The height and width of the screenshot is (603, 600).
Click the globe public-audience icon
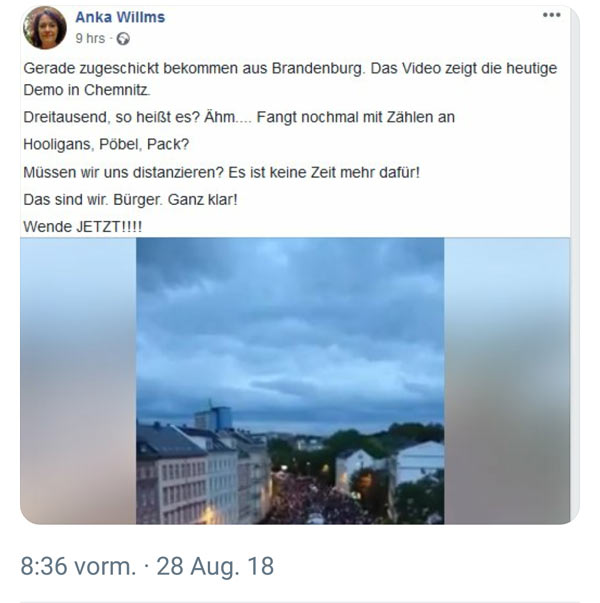pyautogui.click(x=123, y=39)
